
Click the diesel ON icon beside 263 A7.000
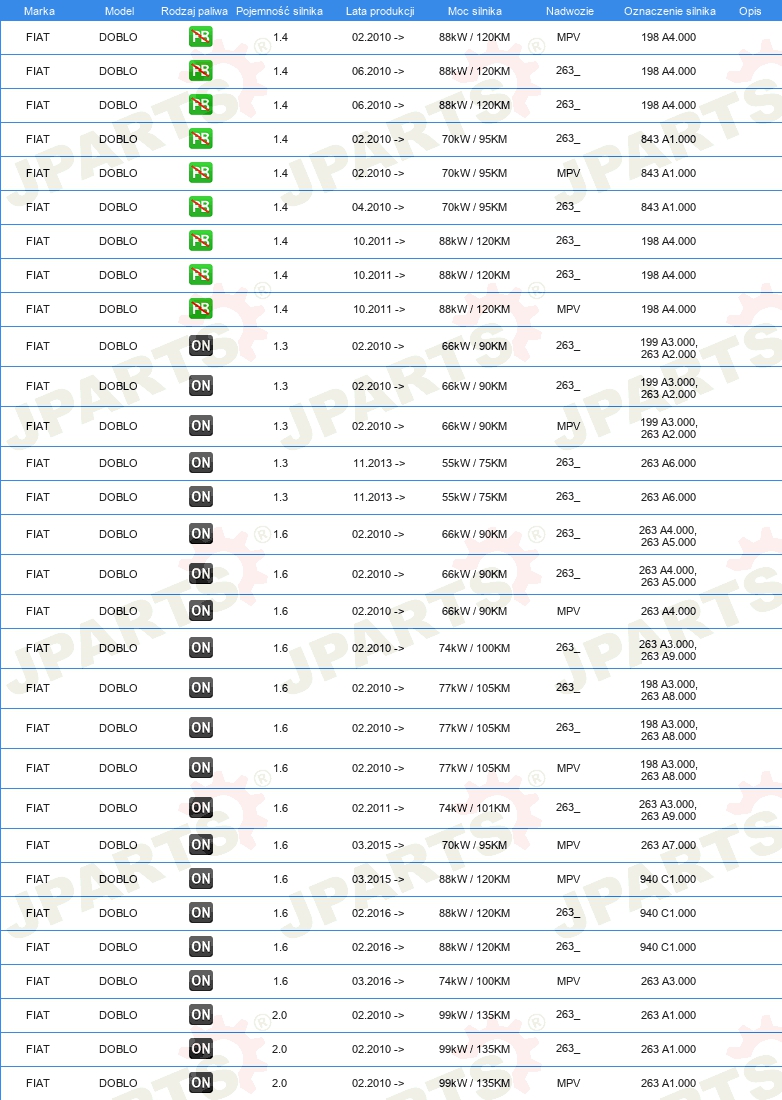201,845
